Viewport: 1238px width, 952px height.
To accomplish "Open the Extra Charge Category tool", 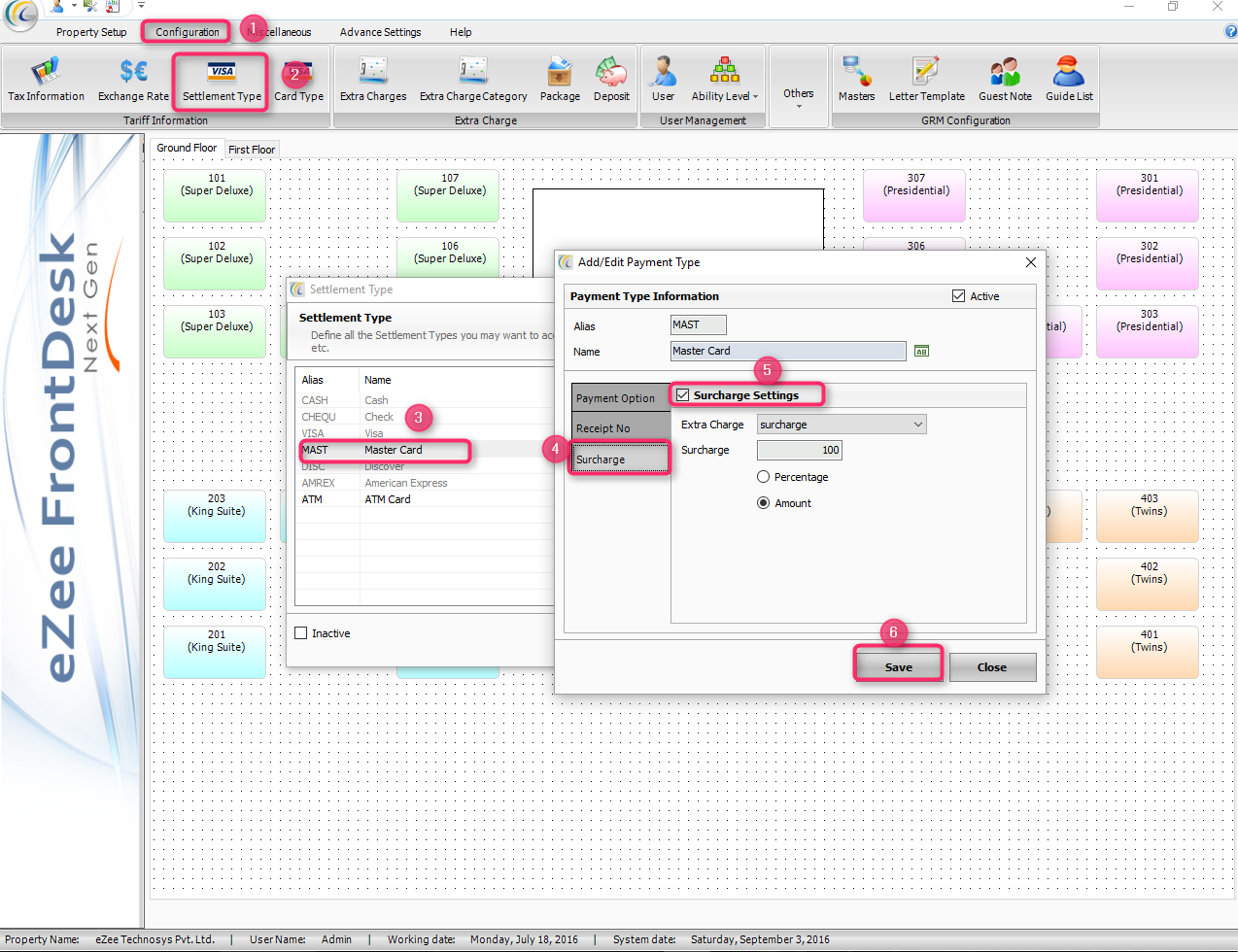I will pyautogui.click(x=473, y=80).
